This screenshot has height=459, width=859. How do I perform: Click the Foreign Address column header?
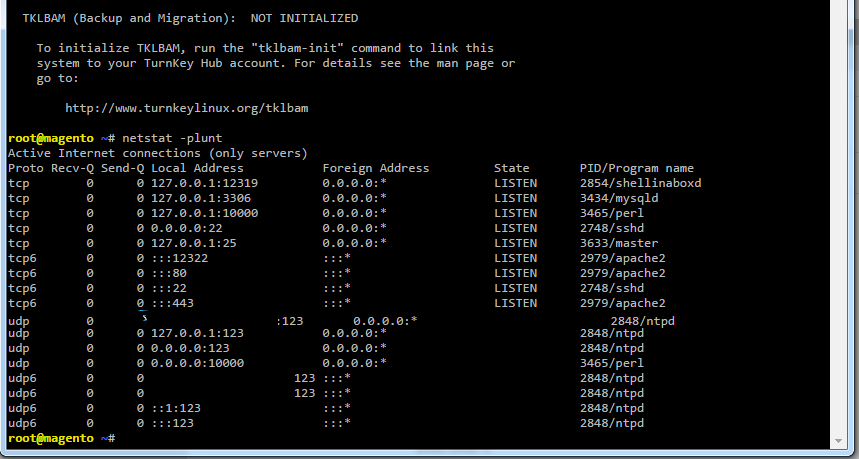pos(375,168)
